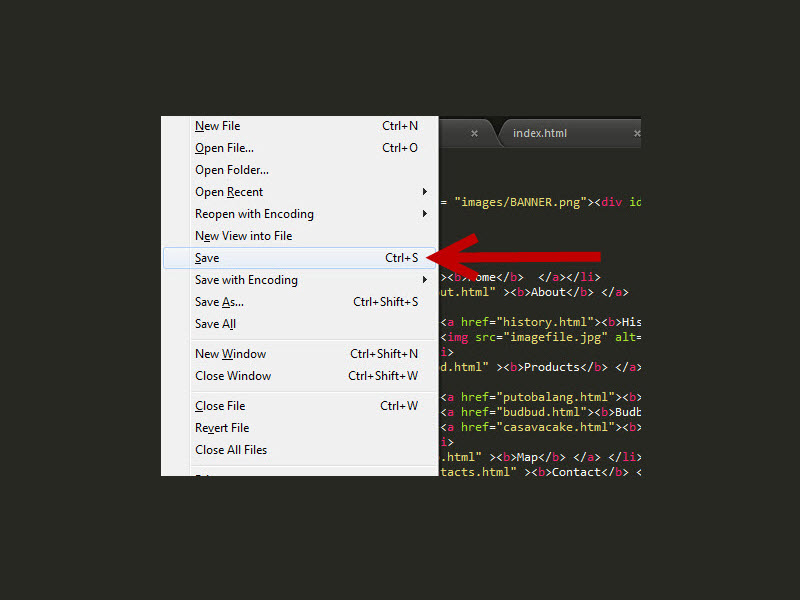This screenshot has height=600, width=800.
Task: Select Close All Files in the menu
Action: (231, 450)
